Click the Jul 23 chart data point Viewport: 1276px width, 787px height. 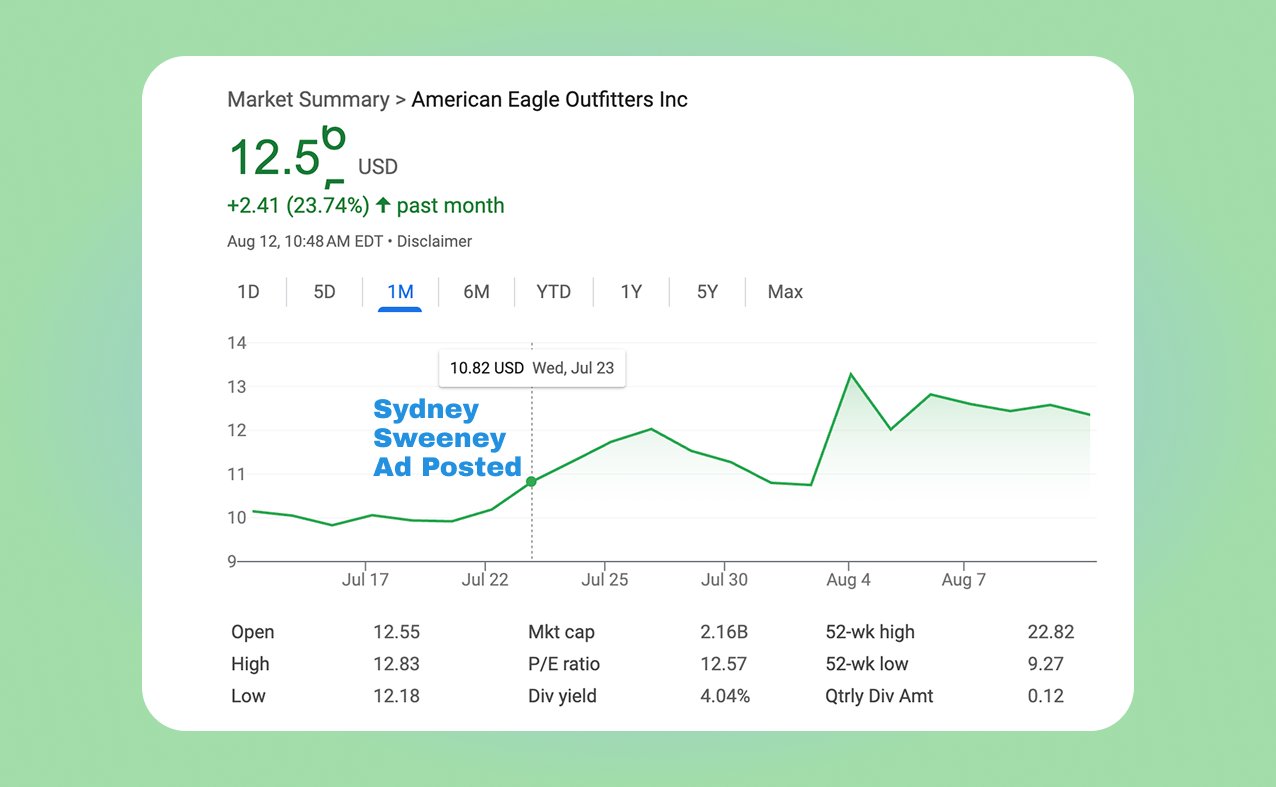click(531, 482)
